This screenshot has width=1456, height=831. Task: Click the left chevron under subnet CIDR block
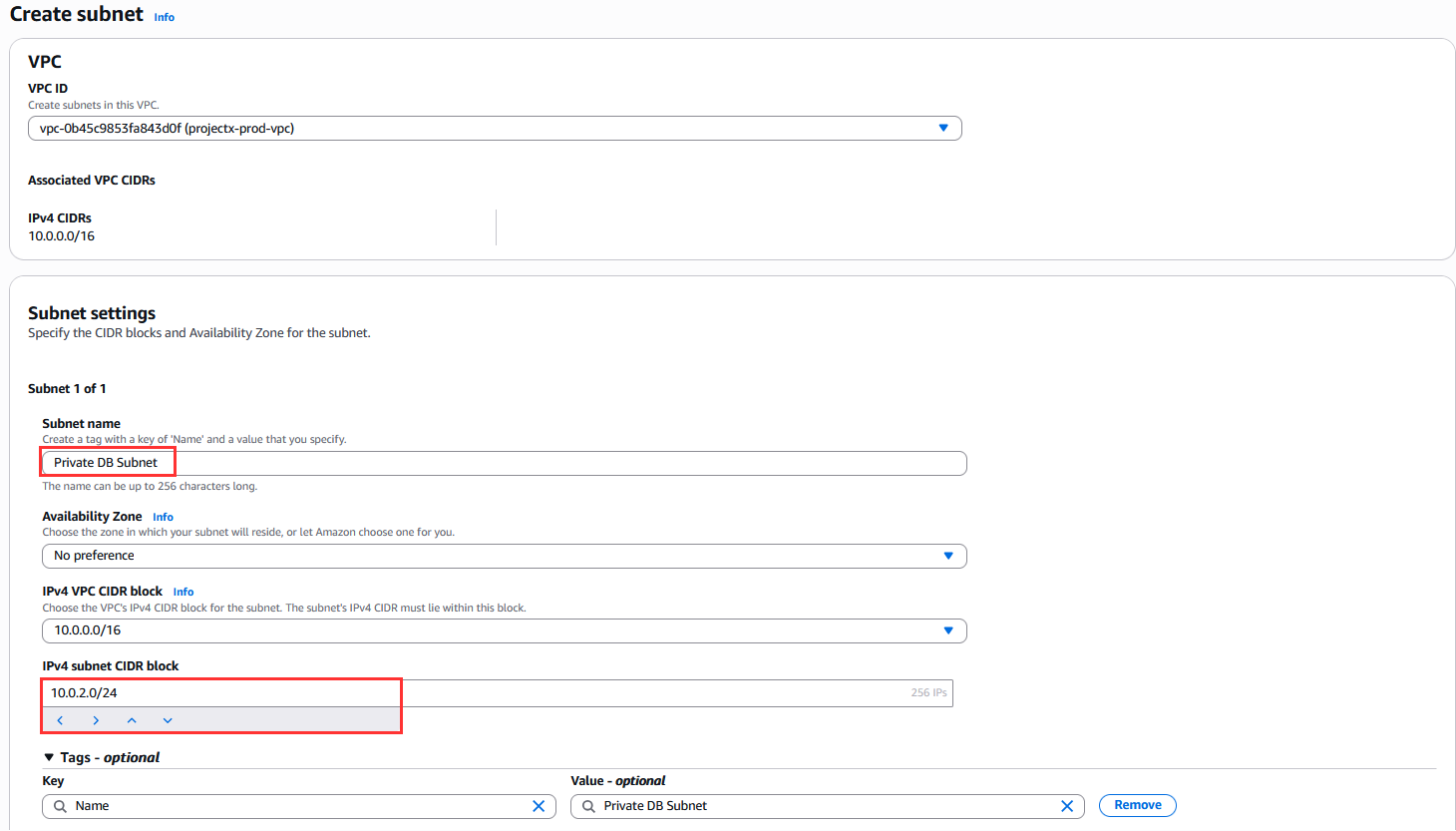coord(60,720)
